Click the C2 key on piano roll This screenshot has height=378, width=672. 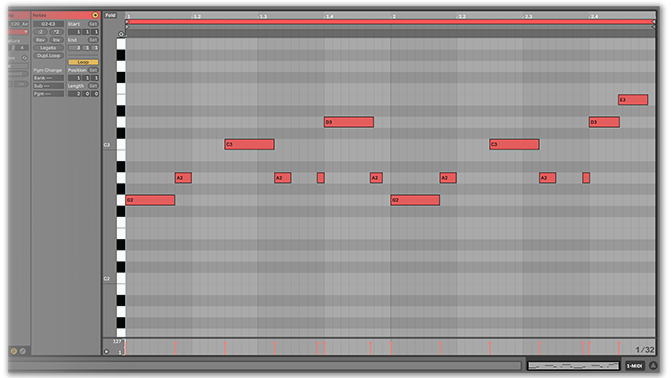pyautogui.click(x=121, y=279)
